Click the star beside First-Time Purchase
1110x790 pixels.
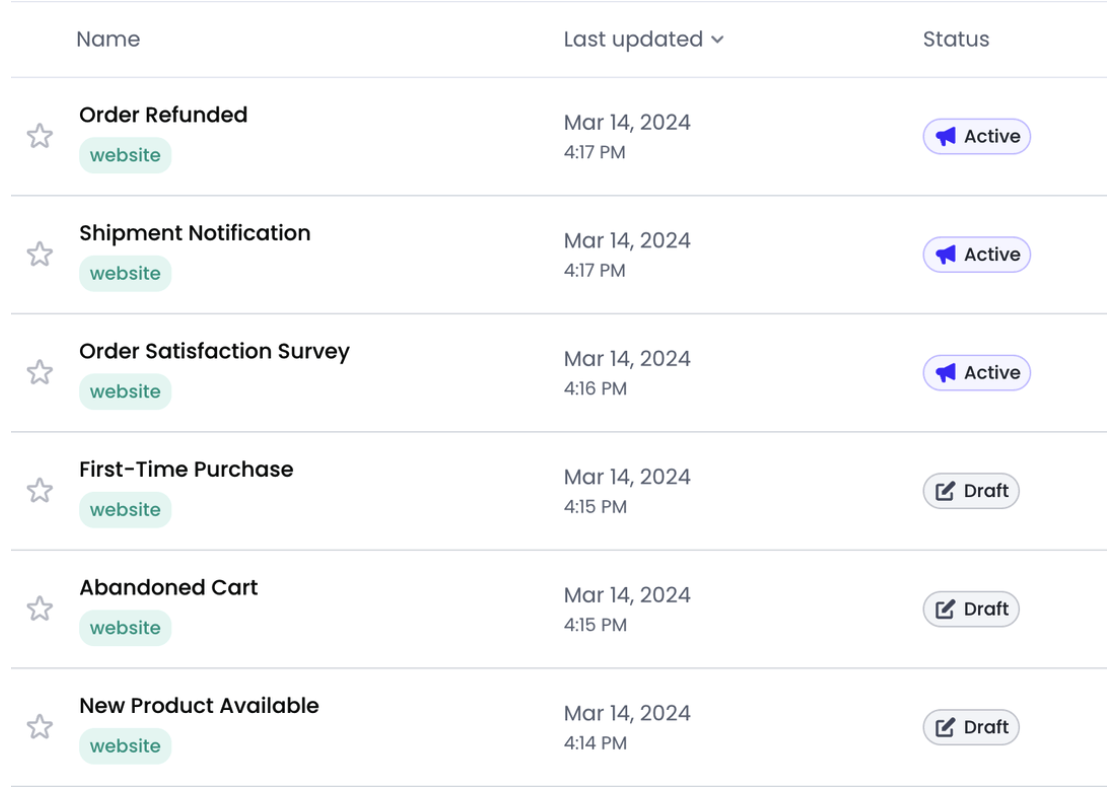tap(40, 490)
